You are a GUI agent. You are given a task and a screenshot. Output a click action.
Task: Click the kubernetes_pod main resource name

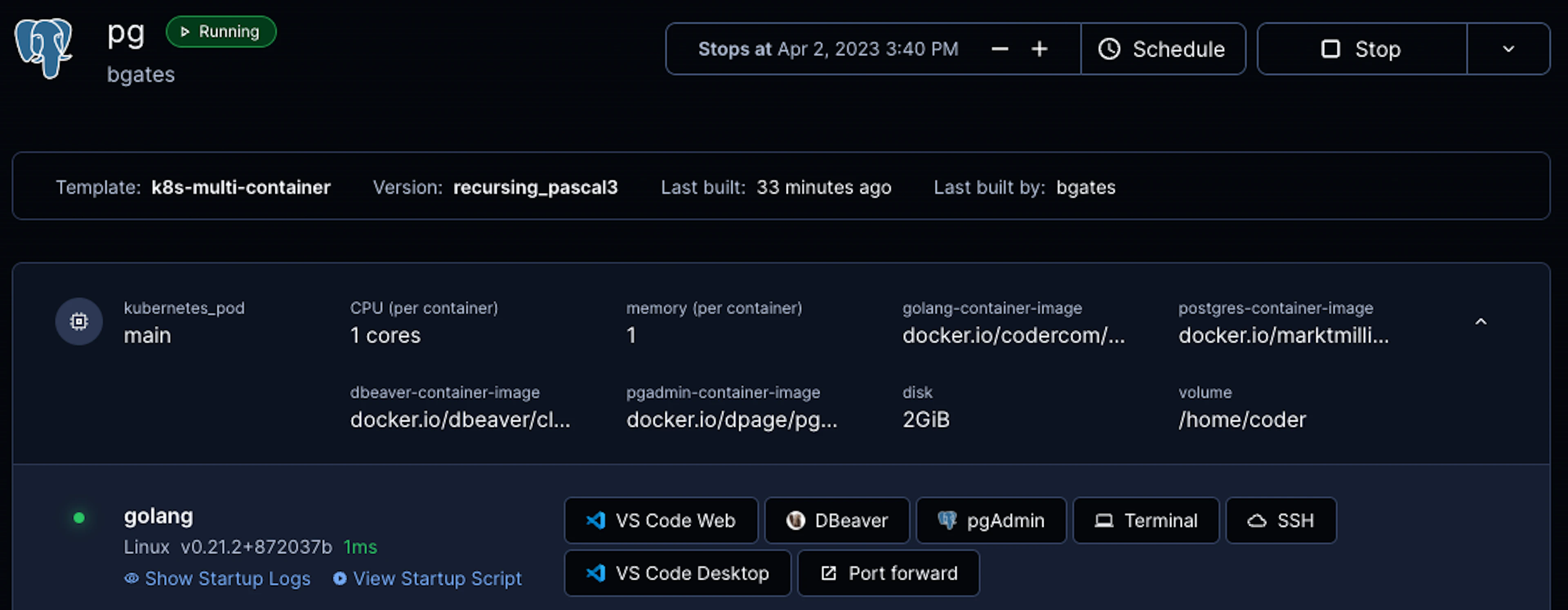[147, 336]
